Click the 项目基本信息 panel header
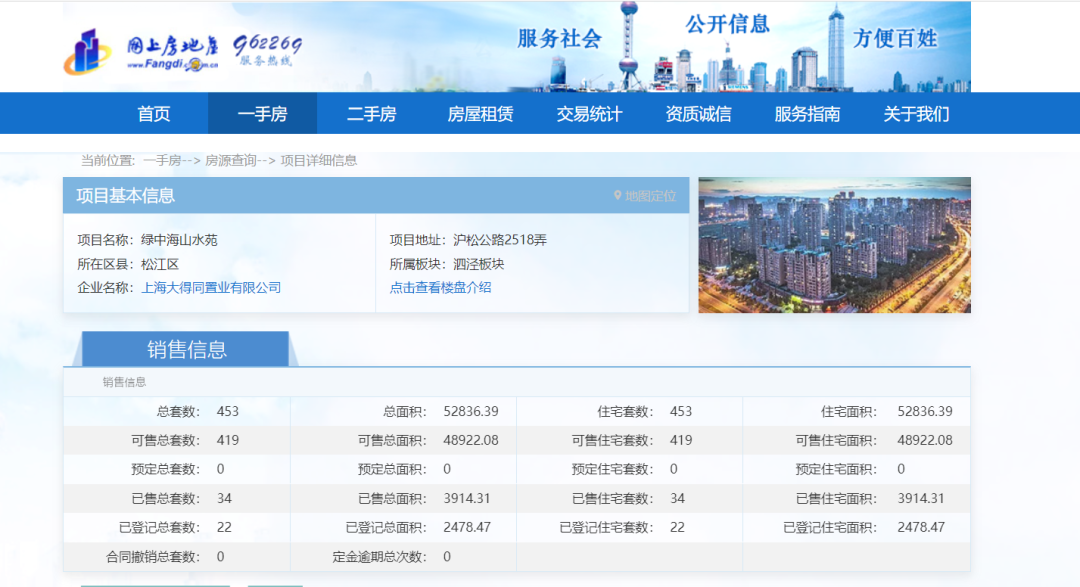Image resolution: width=1080 pixels, height=587 pixels. click(126, 196)
